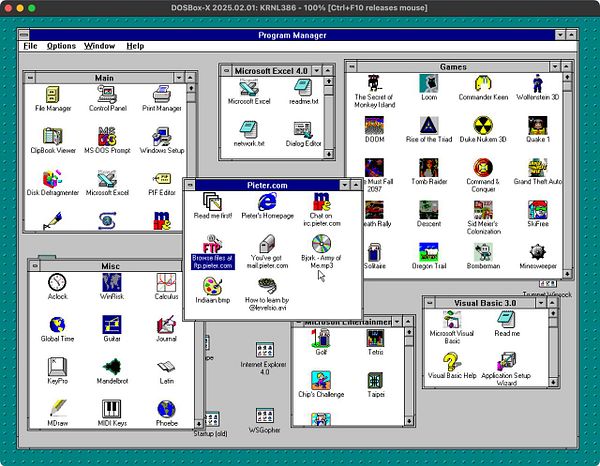Viewport: 600px width, 466px height.
Task: Click the Games window title bar
Action: point(453,67)
